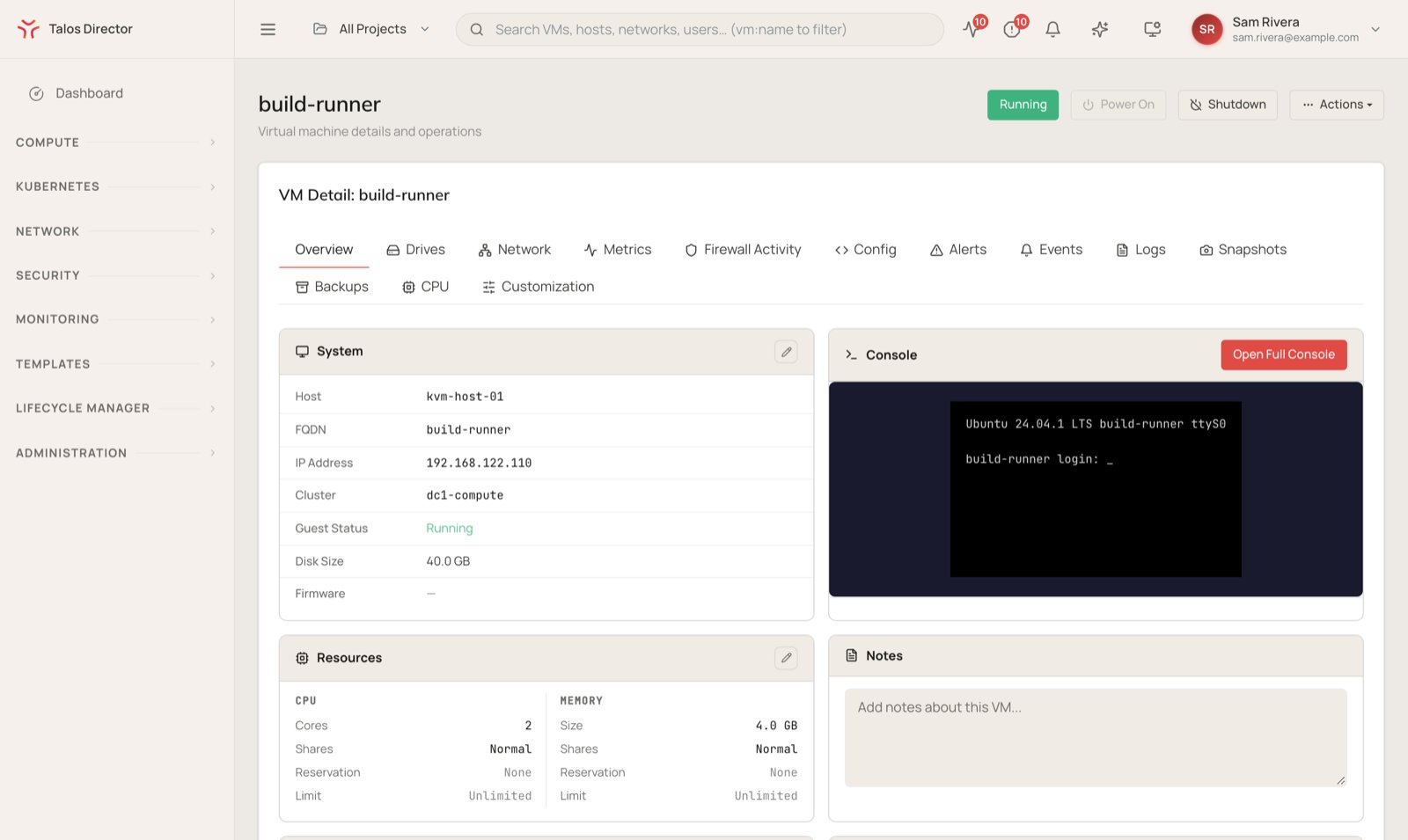Switch to the Events tab
1408x840 pixels.
pyautogui.click(x=1052, y=250)
